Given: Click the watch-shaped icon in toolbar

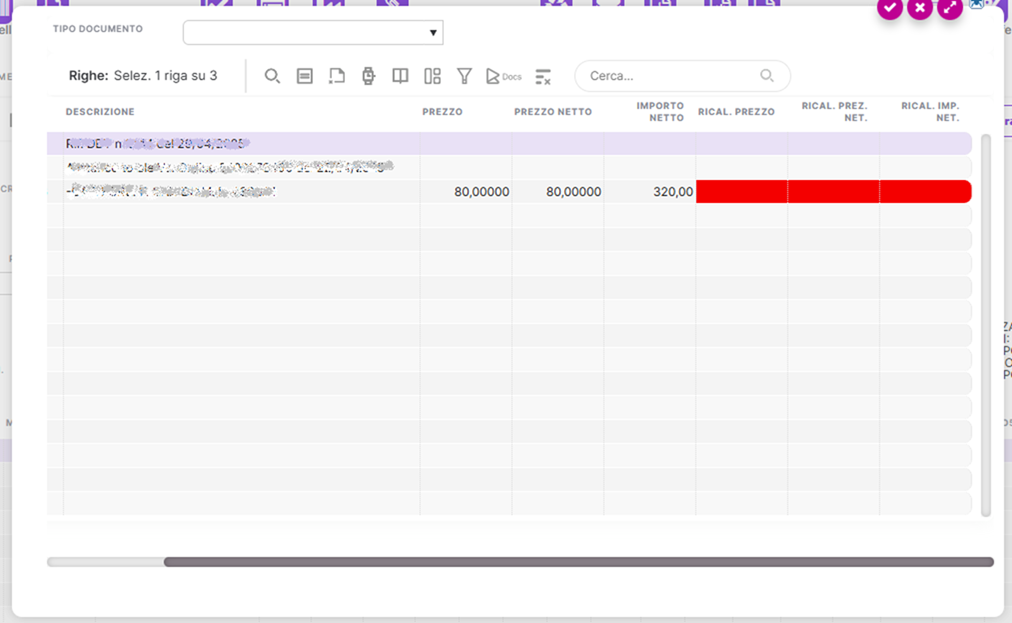Looking at the screenshot, I should click(368, 76).
